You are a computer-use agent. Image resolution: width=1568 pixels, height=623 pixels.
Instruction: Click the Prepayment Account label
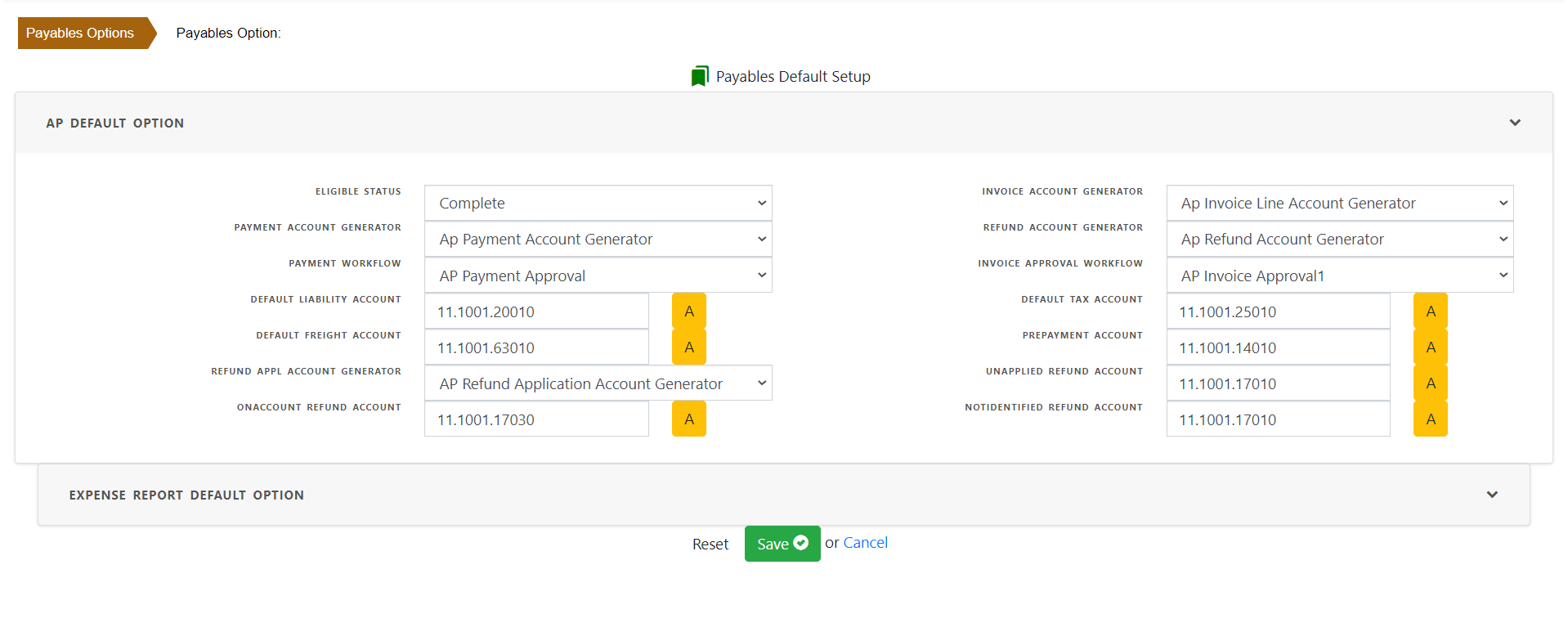tap(1082, 335)
